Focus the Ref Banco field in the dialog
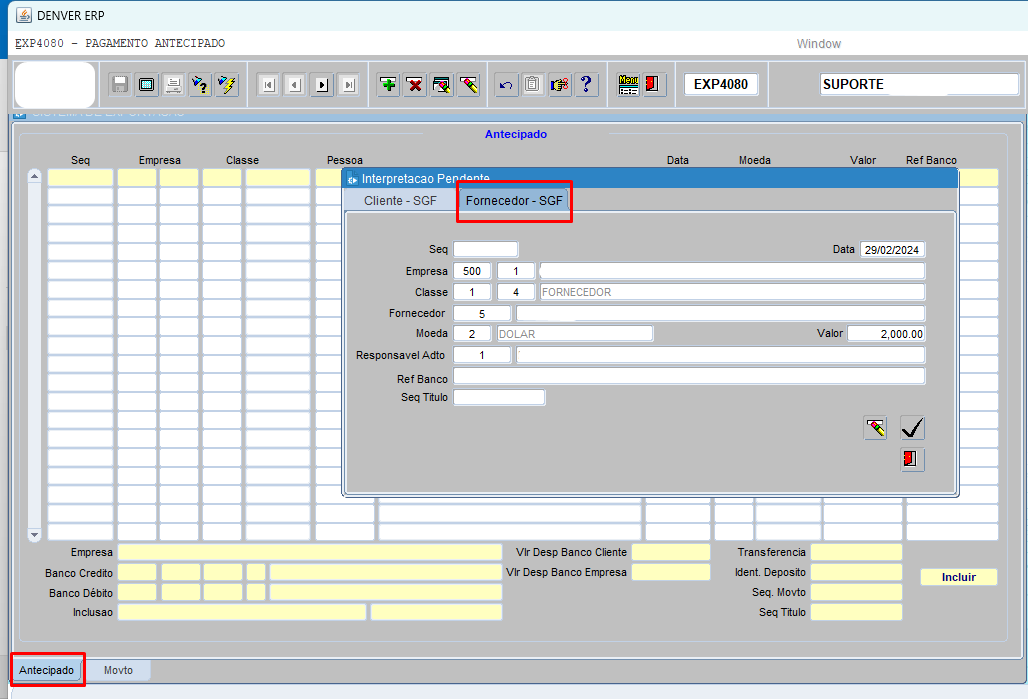 coord(689,376)
